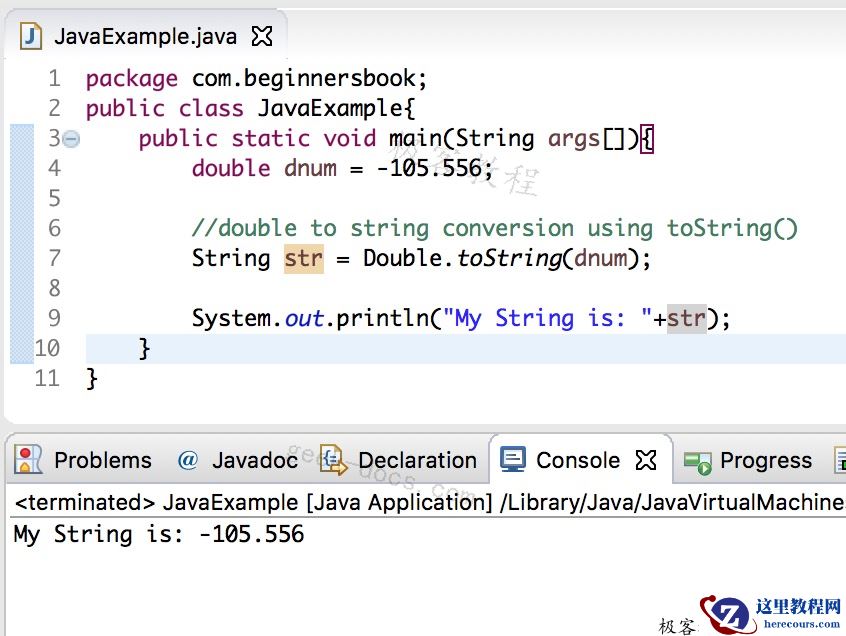Select the Console tab

[x=579, y=459]
